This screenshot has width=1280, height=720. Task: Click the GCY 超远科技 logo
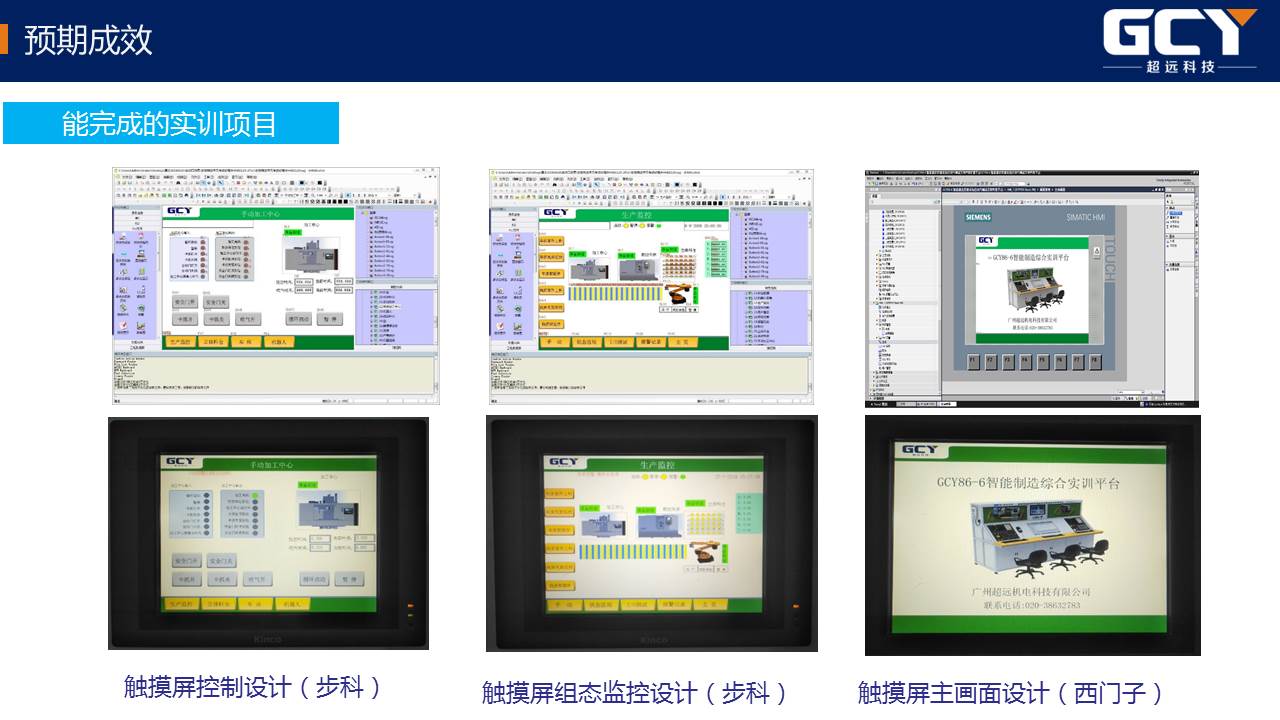[x=1179, y=40]
